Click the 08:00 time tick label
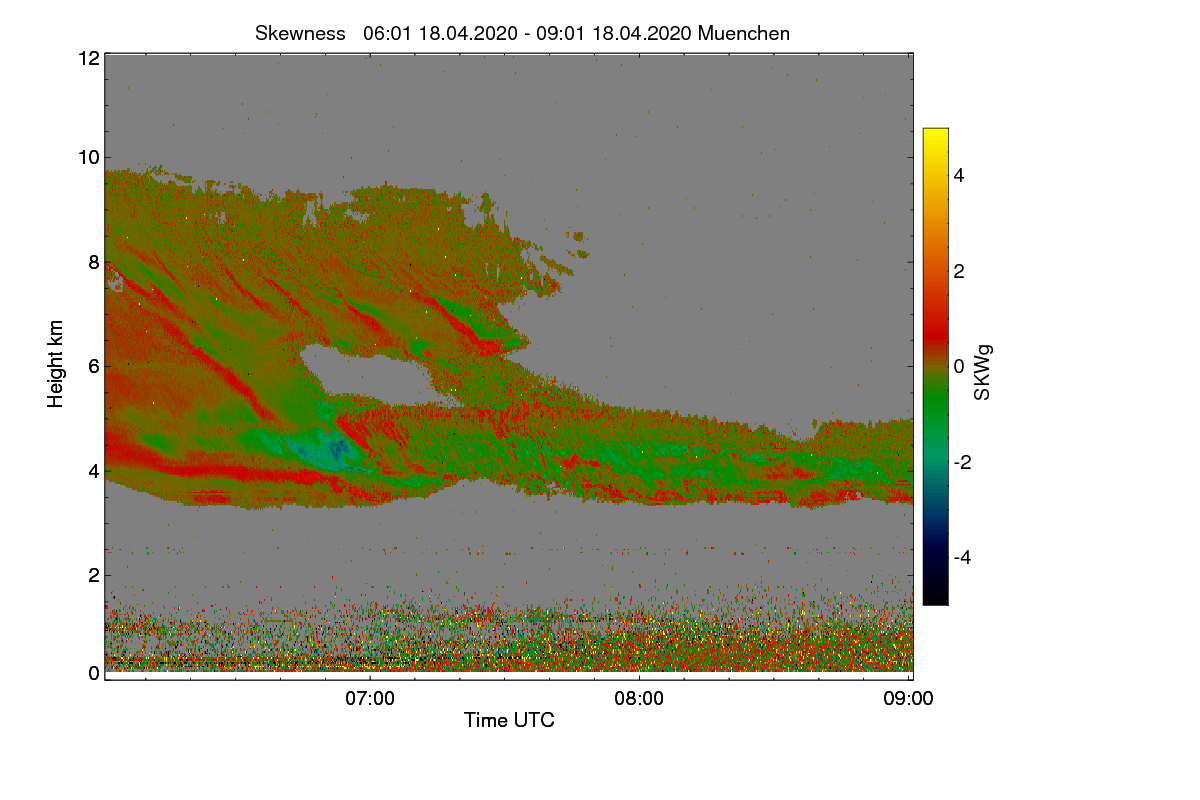Viewport: 1200px width, 800px height. (x=639, y=699)
